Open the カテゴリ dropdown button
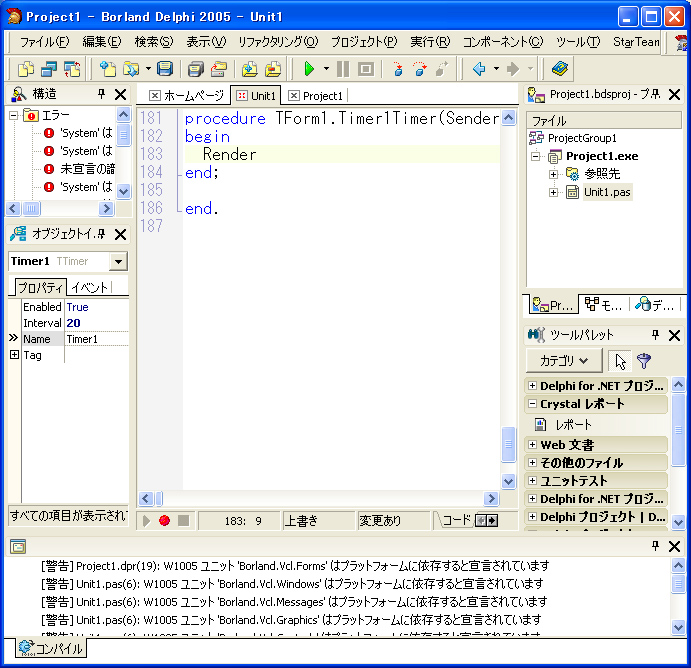This screenshot has height=668, width=691. pyautogui.click(x=564, y=361)
